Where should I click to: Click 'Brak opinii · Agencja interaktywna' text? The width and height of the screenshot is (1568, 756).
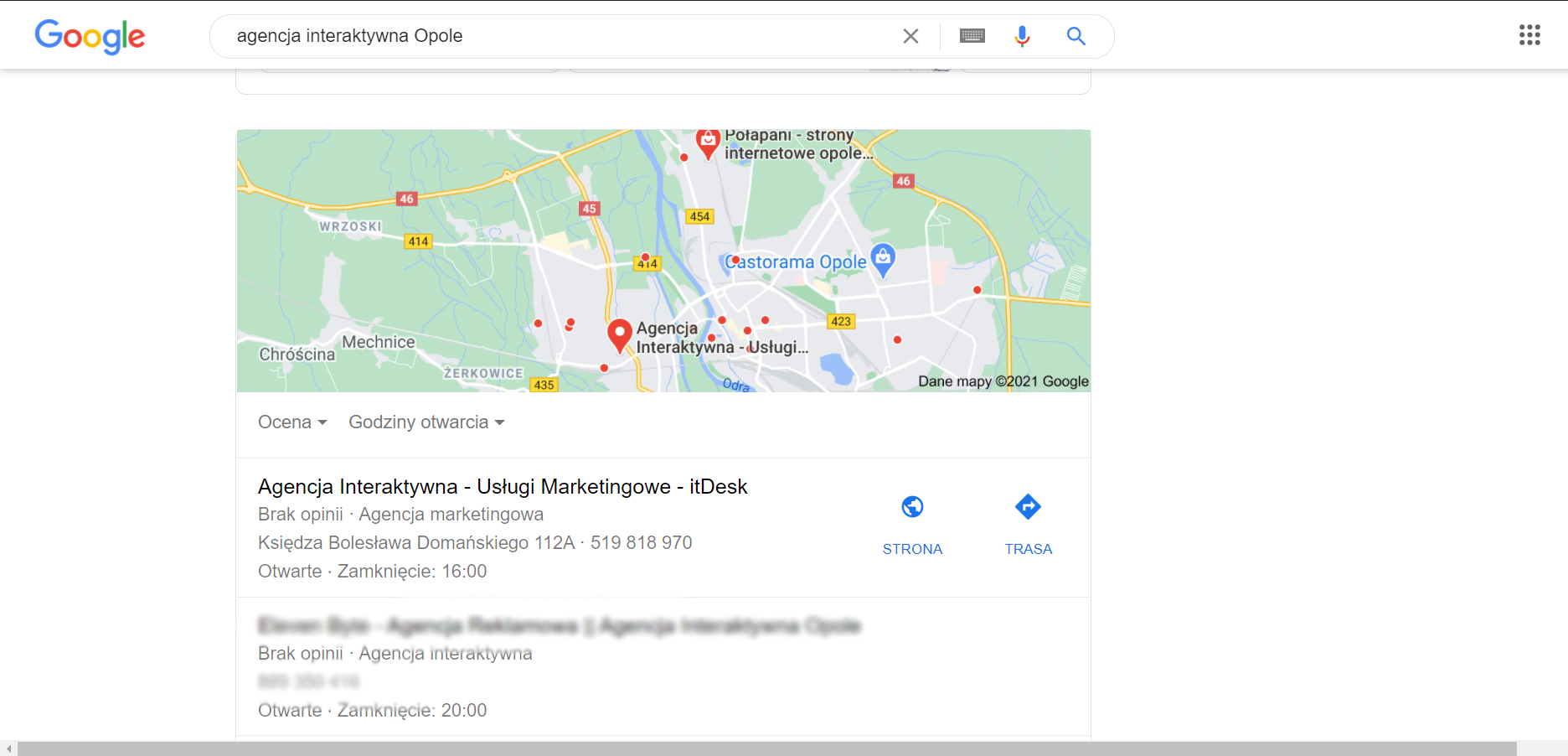click(395, 654)
